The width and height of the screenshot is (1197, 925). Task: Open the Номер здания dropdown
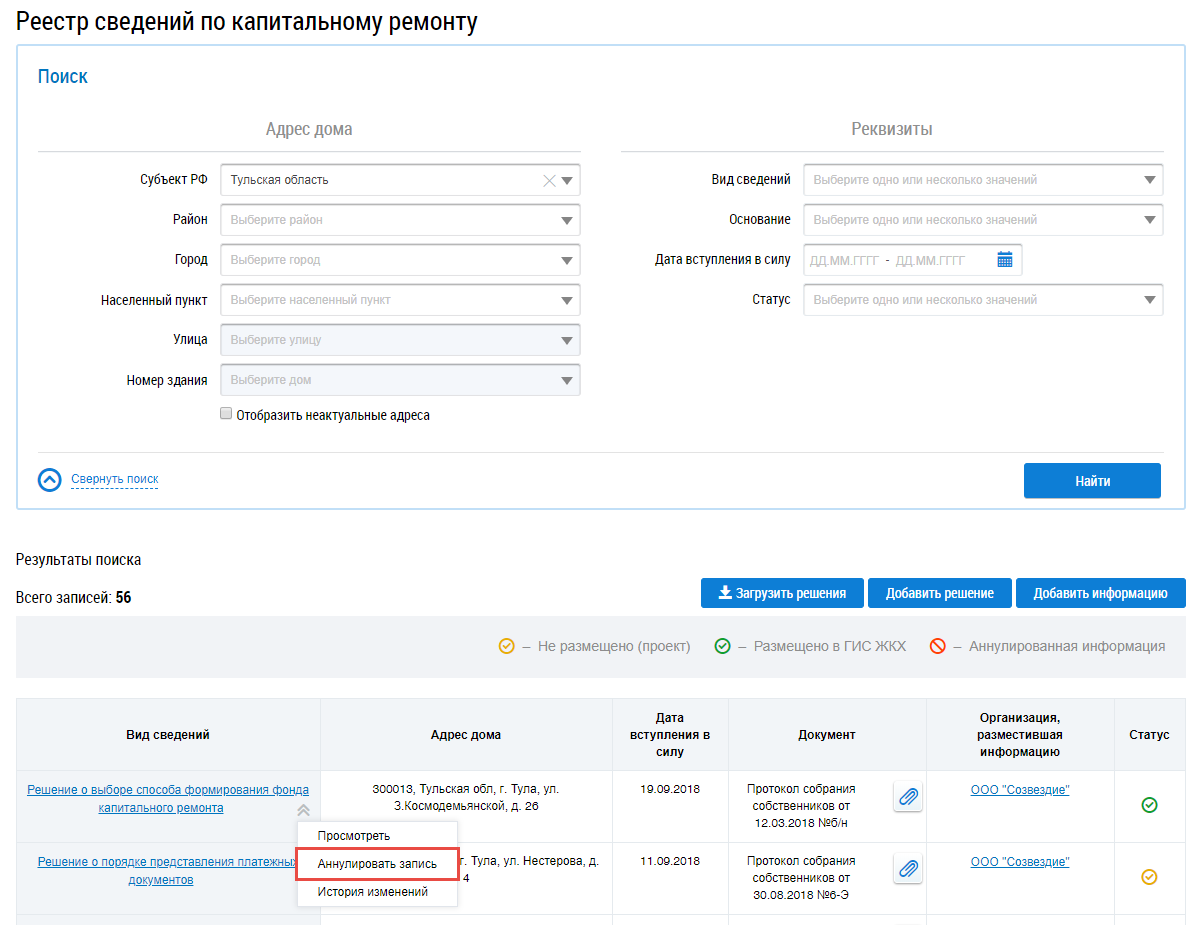coord(400,380)
